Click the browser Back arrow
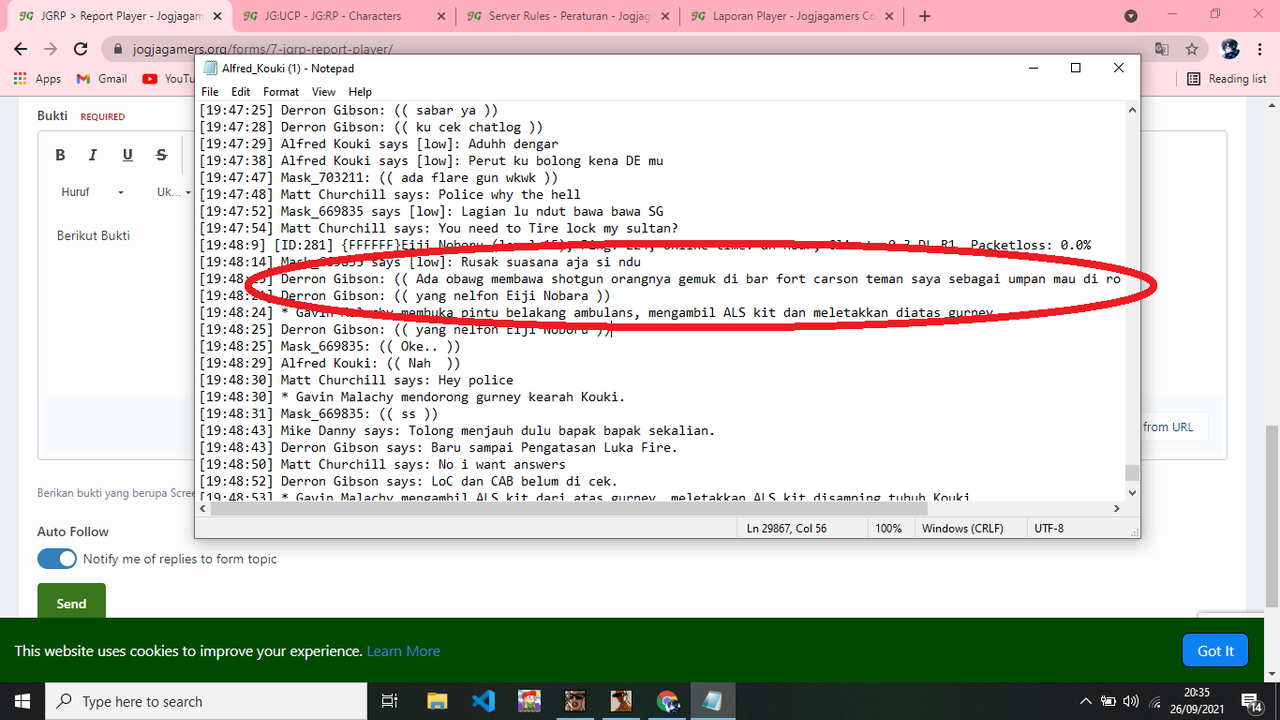The image size is (1280, 720). coord(21,48)
